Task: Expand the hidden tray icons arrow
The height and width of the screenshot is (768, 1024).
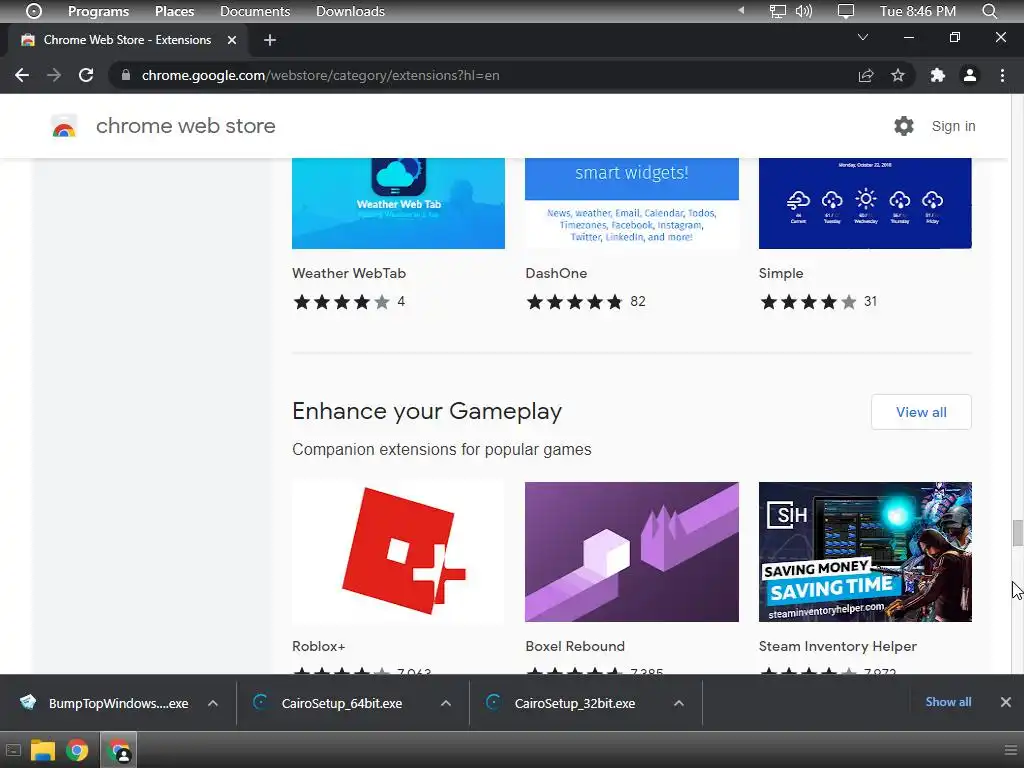Action: tap(741, 10)
